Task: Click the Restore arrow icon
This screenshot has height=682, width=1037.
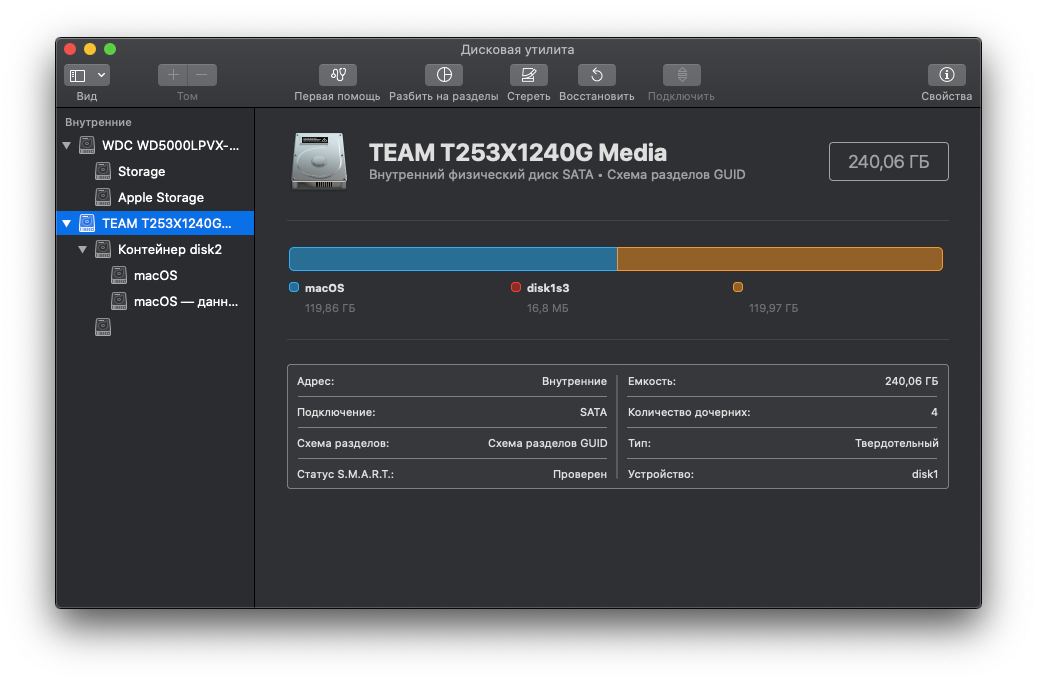Action: [597, 75]
